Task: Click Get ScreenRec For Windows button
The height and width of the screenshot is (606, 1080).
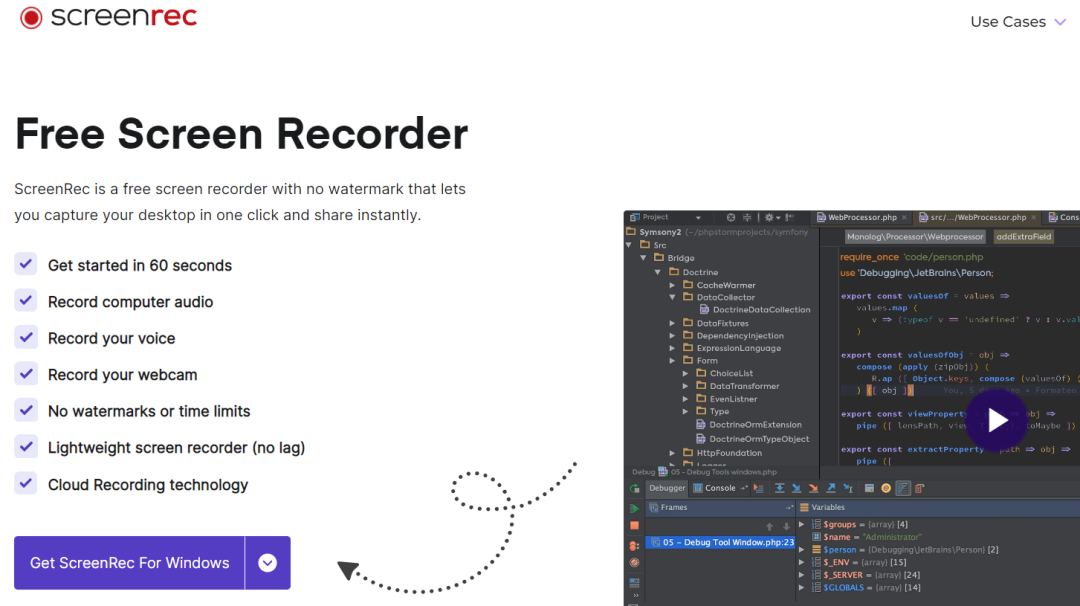Action: coord(129,563)
